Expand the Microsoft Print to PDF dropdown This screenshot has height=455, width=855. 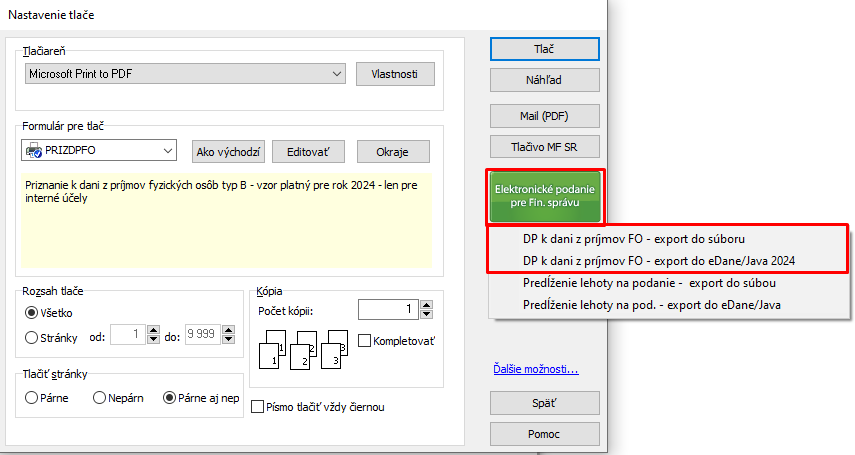[336, 74]
